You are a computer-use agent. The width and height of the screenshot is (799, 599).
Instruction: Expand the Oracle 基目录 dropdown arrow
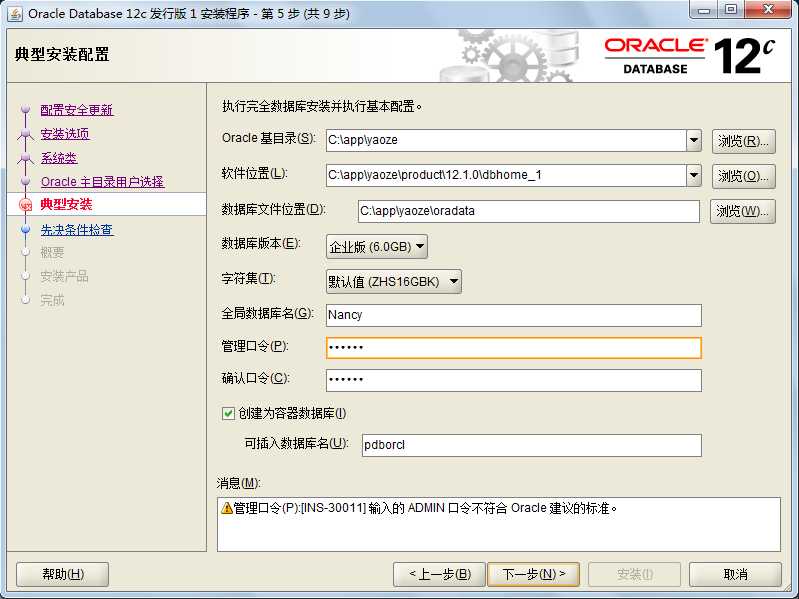[x=694, y=140]
